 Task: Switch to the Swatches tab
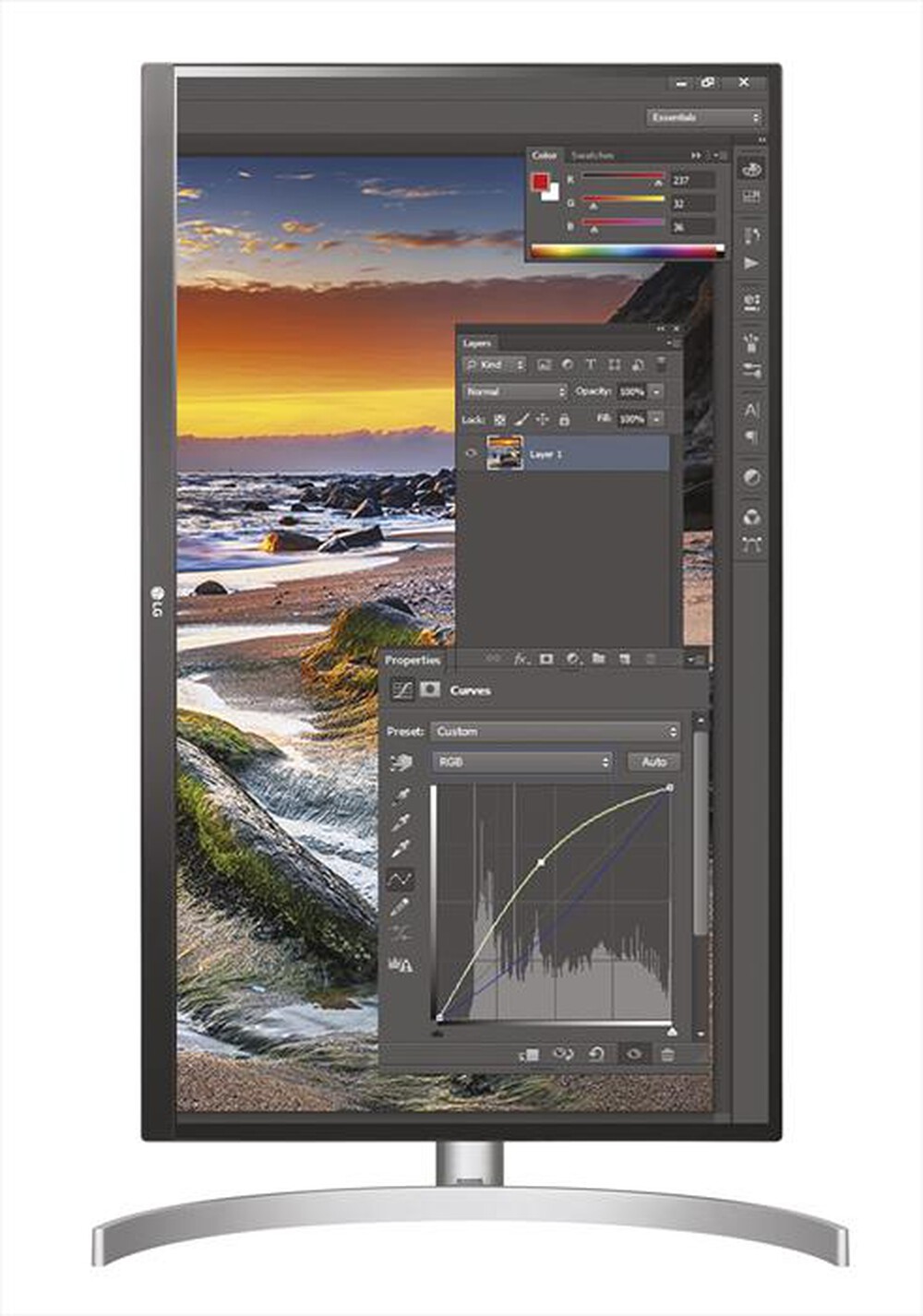[593, 155]
